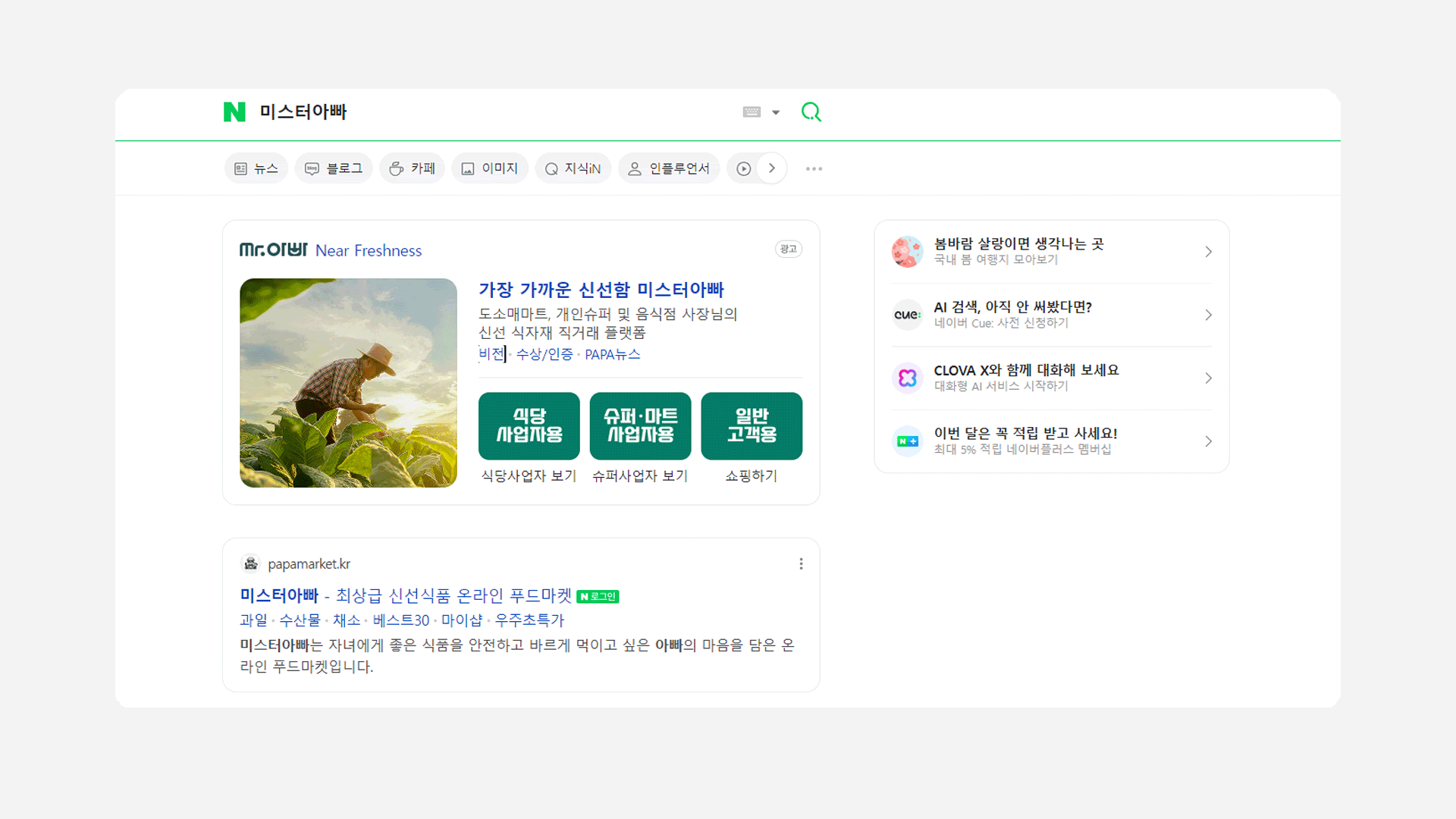The height and width of the screenshot is (819, 1456).
Task: Open the 슈퍼사업자 보기 link
Action: [640, 475]
